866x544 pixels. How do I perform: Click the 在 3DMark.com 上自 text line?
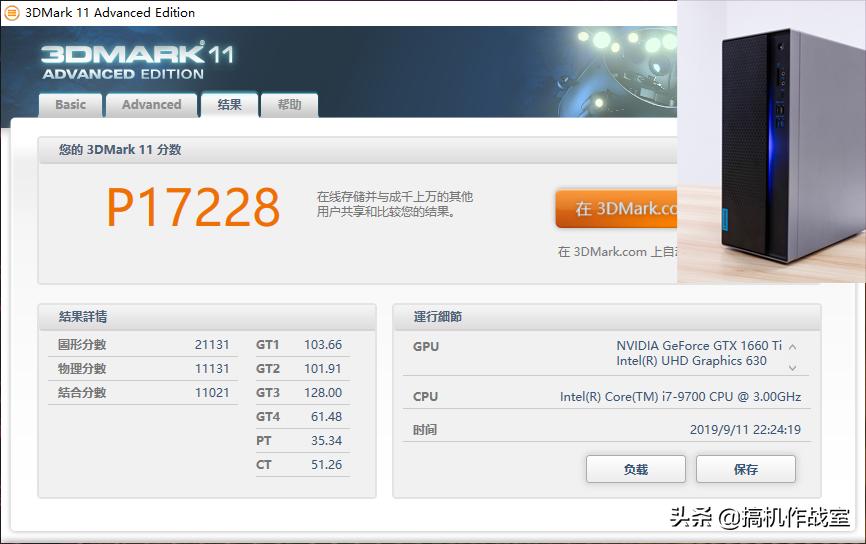[x=617, y=252]
